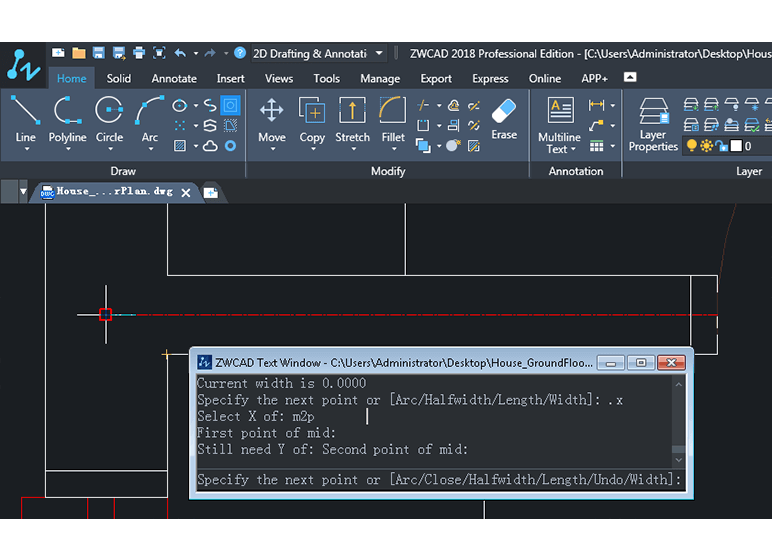The width and height of the screenshot is (772, 560).
Task: Click the Leader annotation icon
Action: click(x=596, y=126)
